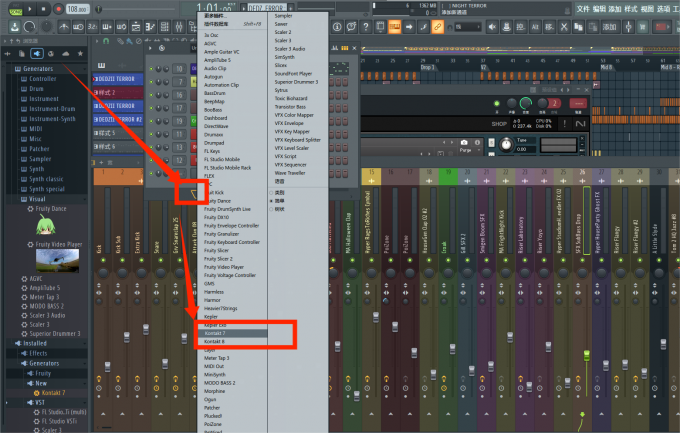Click the copy documents icon in toolbar
This screenshot has height=433, width=680.
[x=578, y=27]
